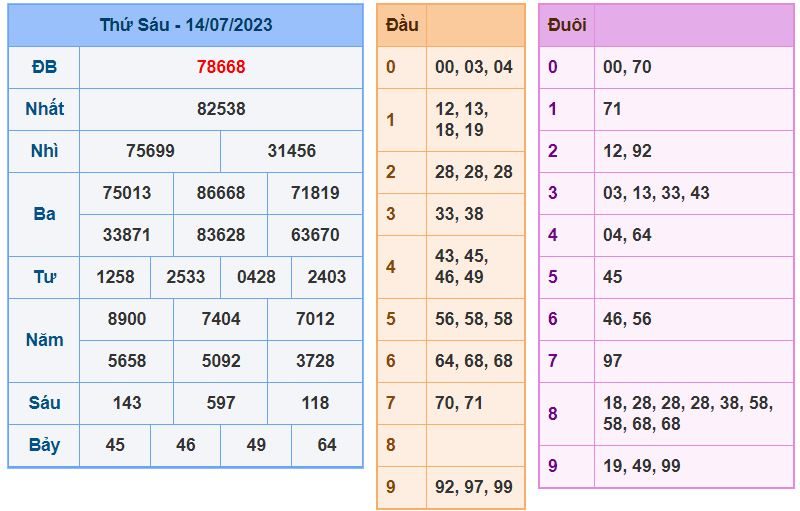The image size is (800, 511).
Task: Select the Bảy prize label
Action: pos(44,445)
